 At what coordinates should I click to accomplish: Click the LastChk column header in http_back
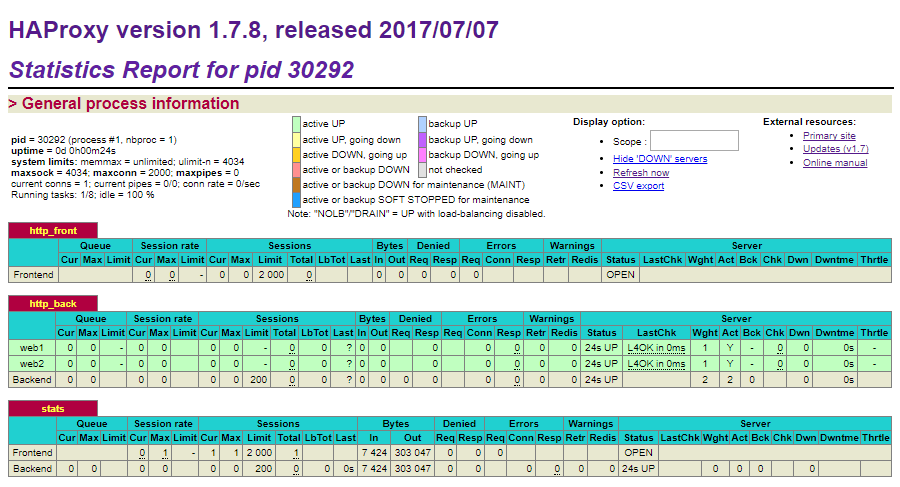coord(656,333)
